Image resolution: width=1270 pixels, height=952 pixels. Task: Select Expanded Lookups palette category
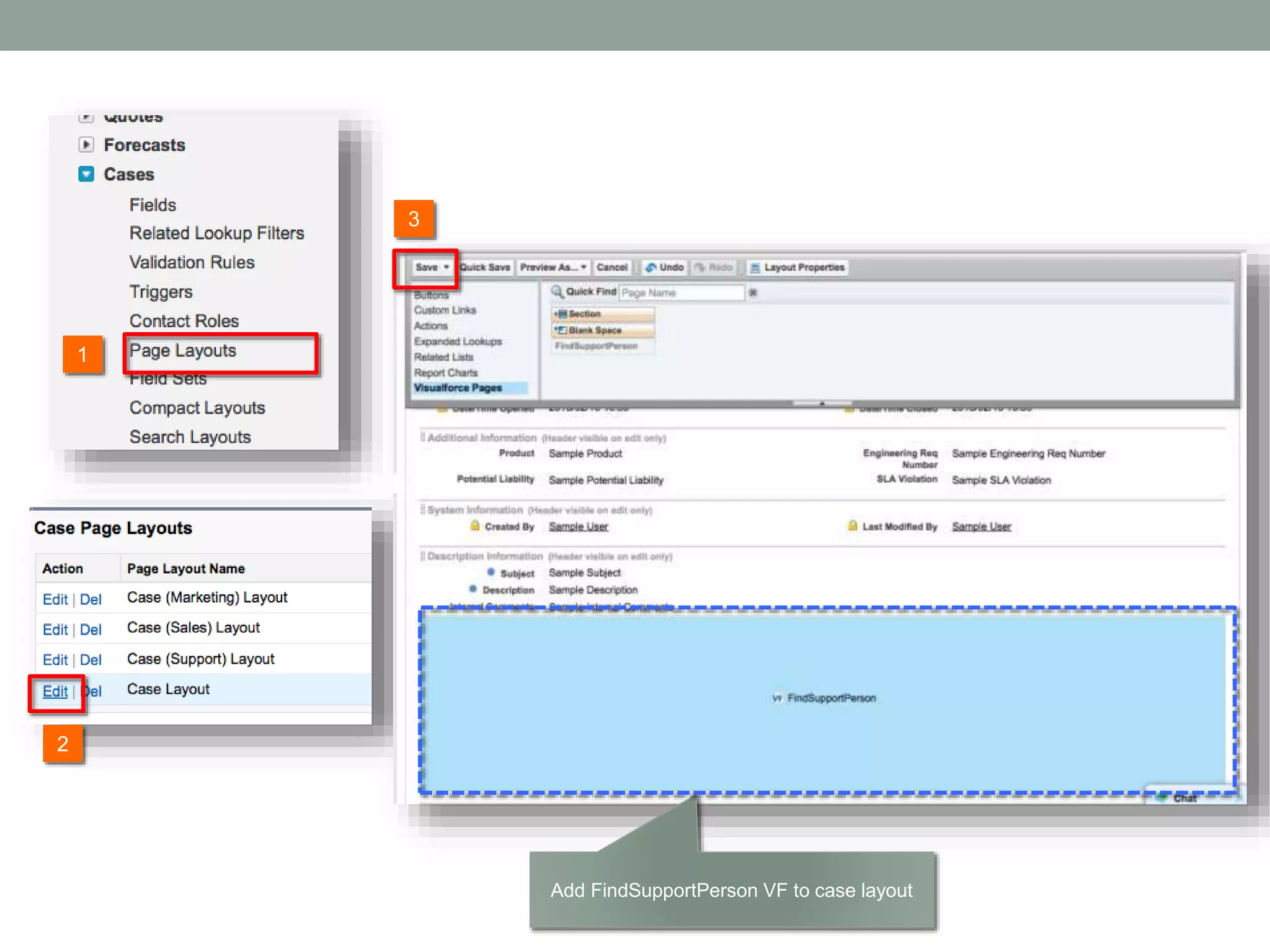pyautogui.click(x=458, y=342)
